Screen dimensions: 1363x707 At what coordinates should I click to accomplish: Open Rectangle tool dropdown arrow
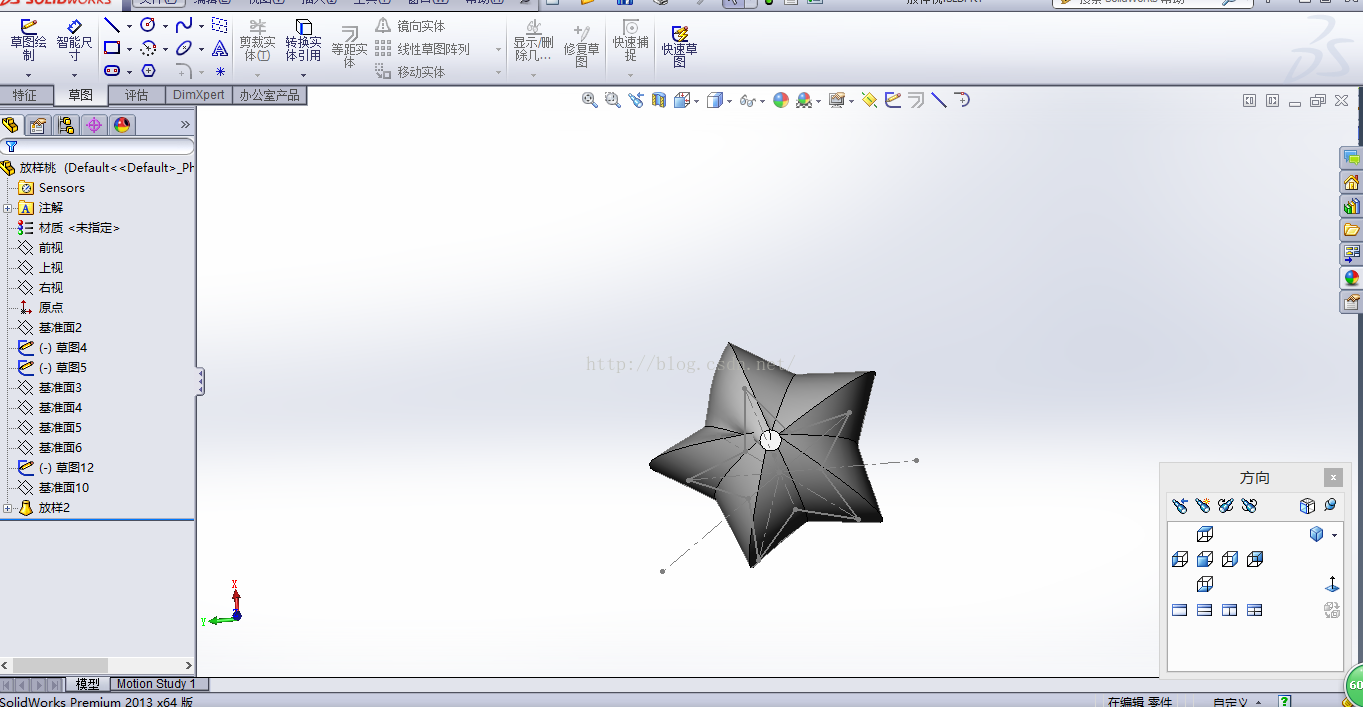click(129, 49)
